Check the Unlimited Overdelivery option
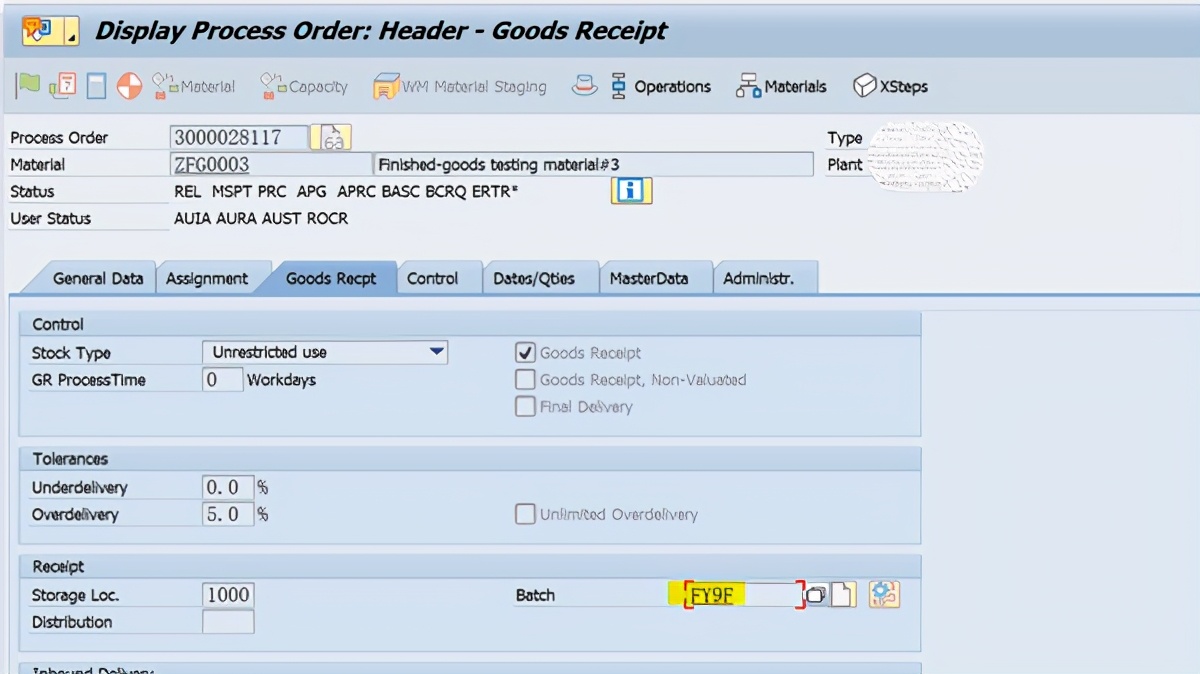 point(524,514)
